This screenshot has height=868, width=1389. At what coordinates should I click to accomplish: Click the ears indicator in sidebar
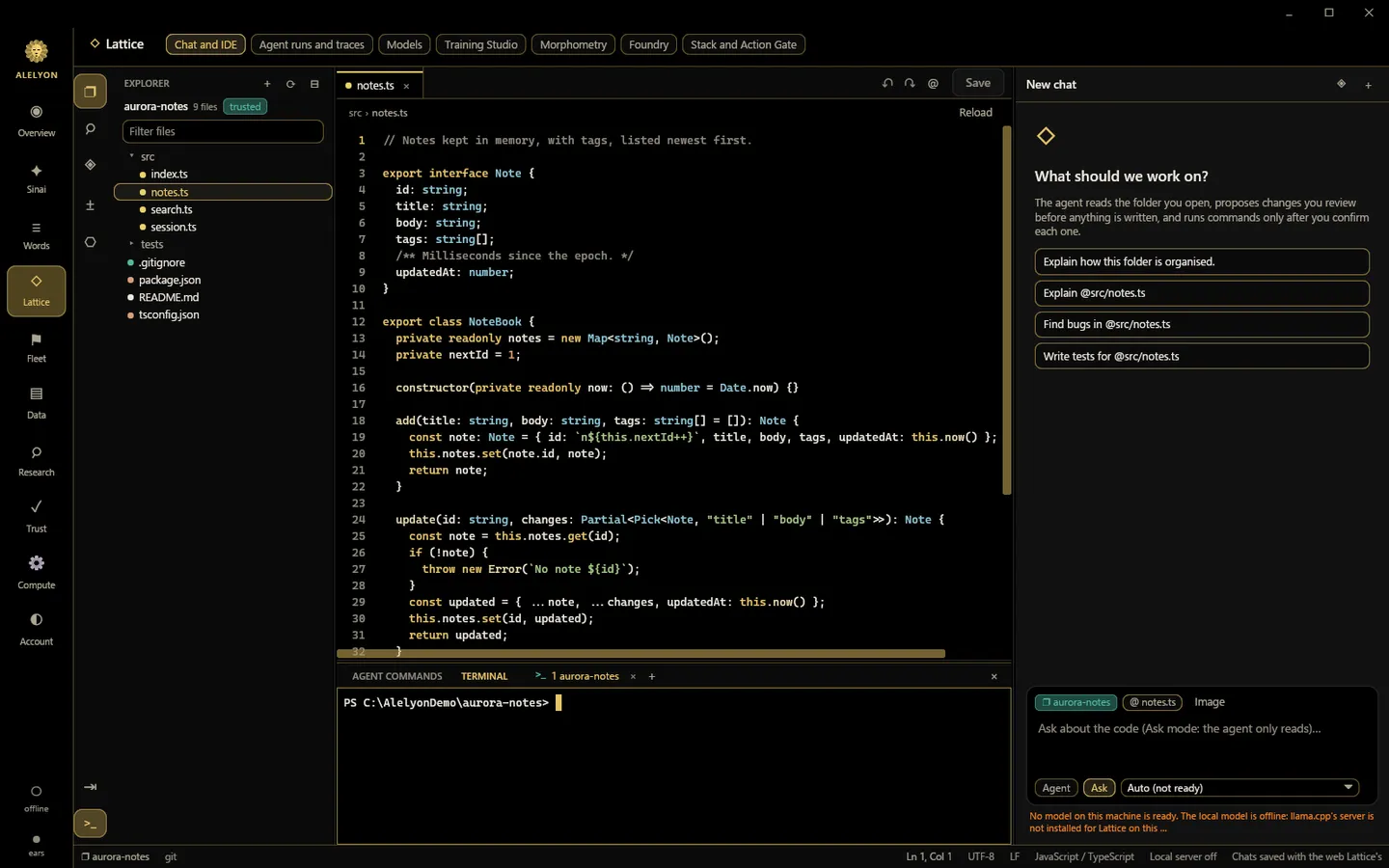click(36, 845)
